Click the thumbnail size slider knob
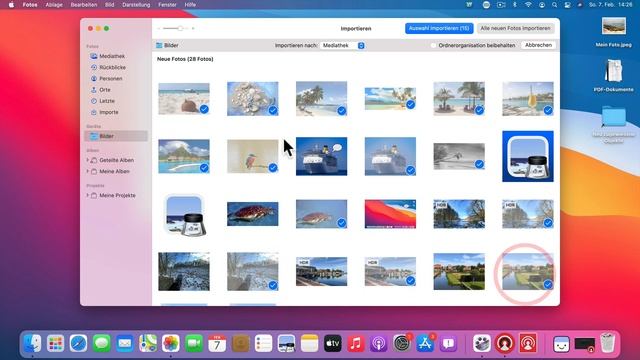 pyautogui.click(x=180, y=29)
